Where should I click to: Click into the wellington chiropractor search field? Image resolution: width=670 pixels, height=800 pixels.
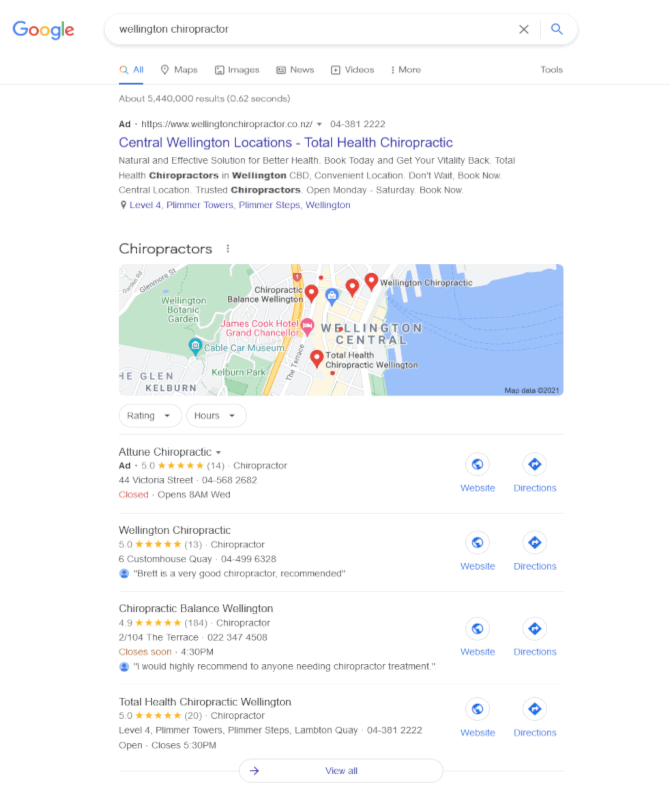[x=311, y=29]
